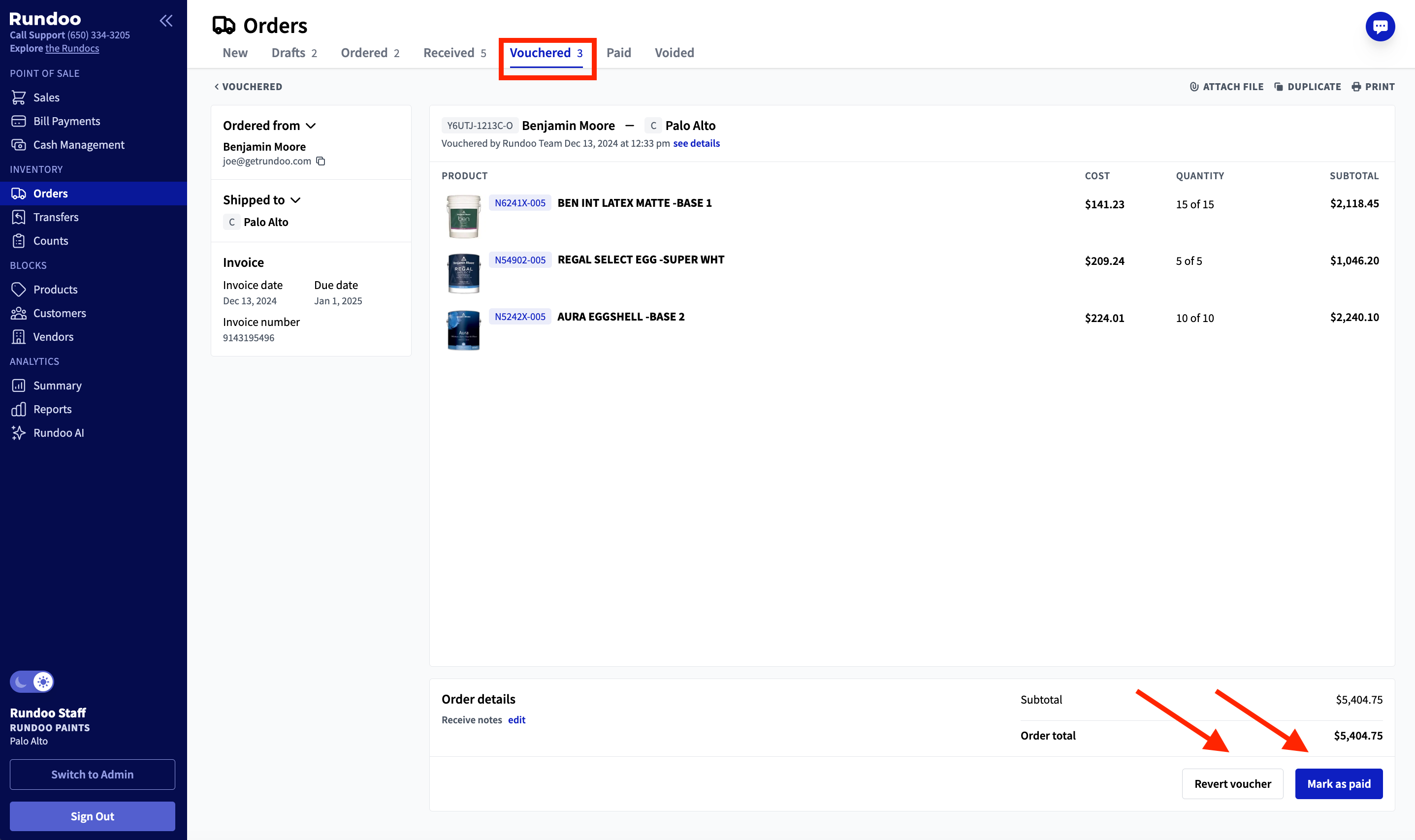Viewport: 1415px width, 840px height.
Task: Click the Duplicate icon
Action: (1278, 87)
